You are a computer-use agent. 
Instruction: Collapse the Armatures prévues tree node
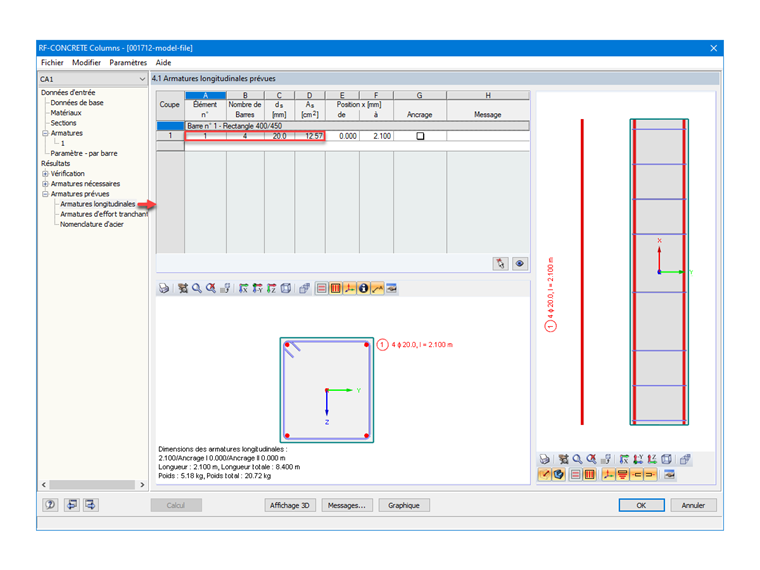tap(45, 194)
